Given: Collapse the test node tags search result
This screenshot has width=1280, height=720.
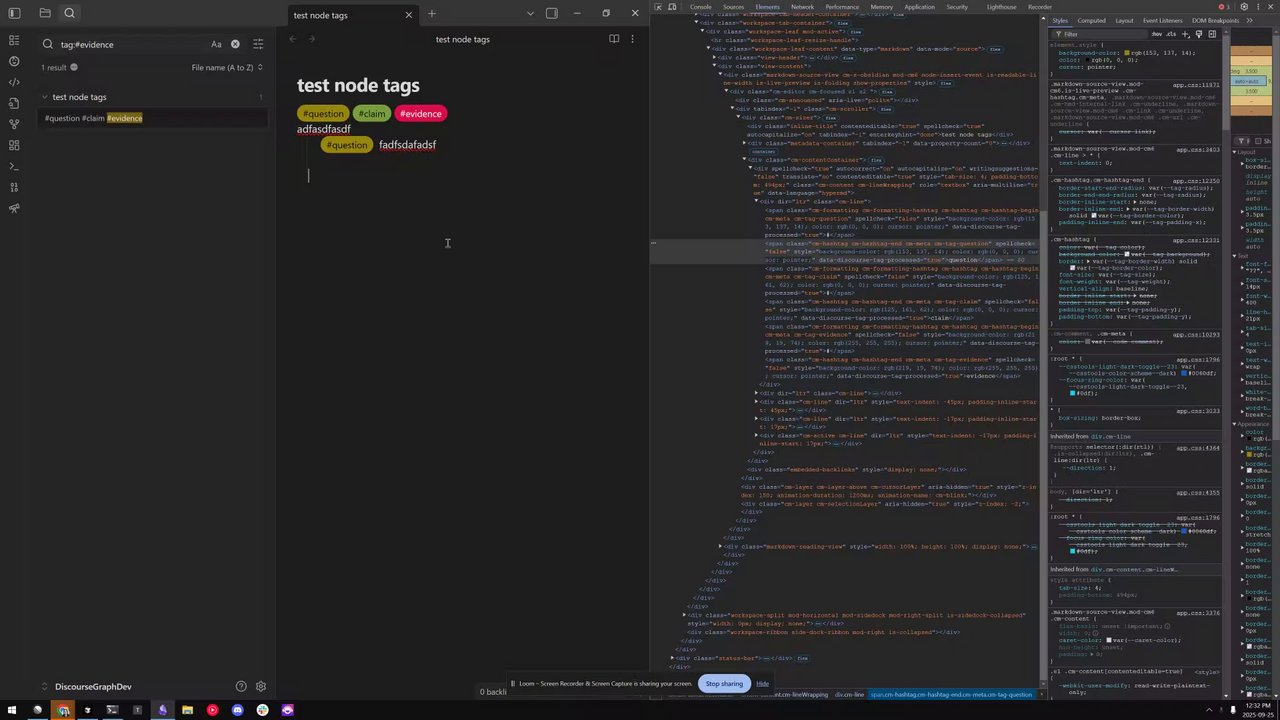Looking at the screenshot, I should (x=44, y=97).
